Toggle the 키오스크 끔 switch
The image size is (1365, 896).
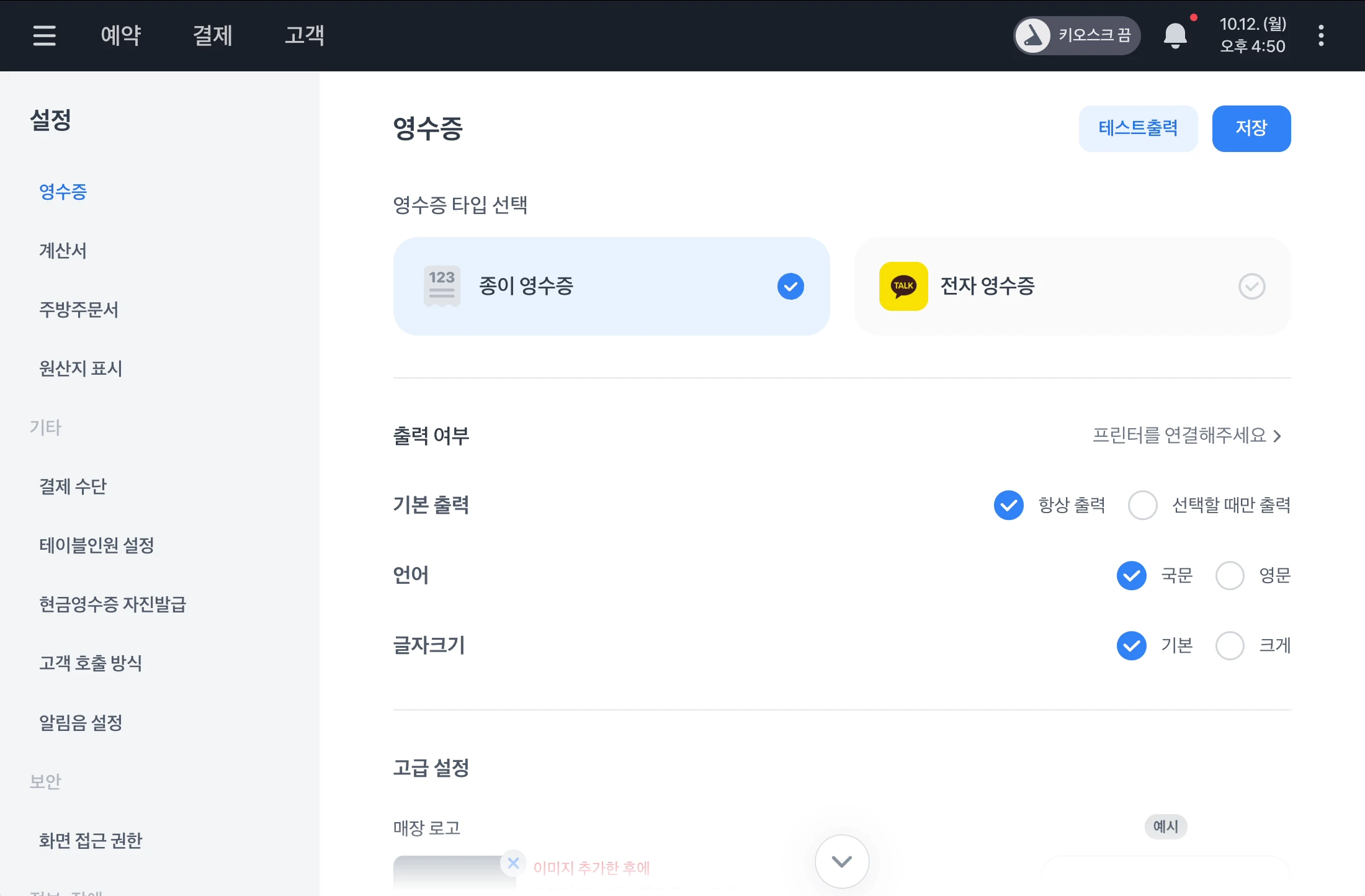pyautogui.click(x=1077, y=35)
